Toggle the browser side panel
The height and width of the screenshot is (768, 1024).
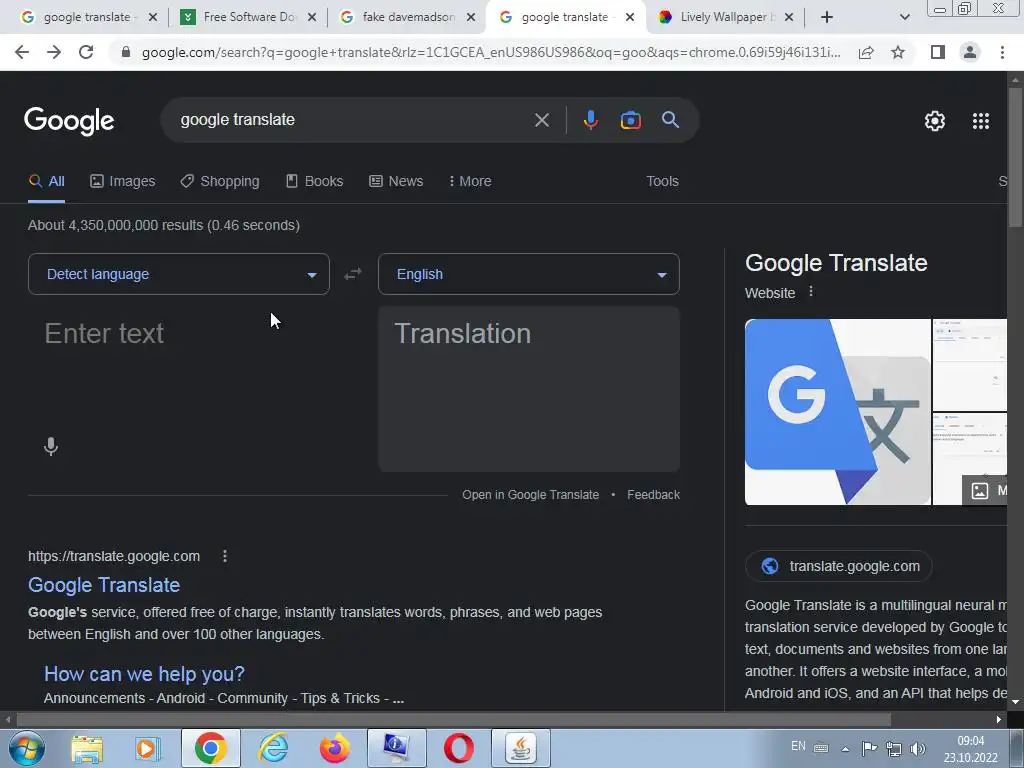(x=938, y=52)
